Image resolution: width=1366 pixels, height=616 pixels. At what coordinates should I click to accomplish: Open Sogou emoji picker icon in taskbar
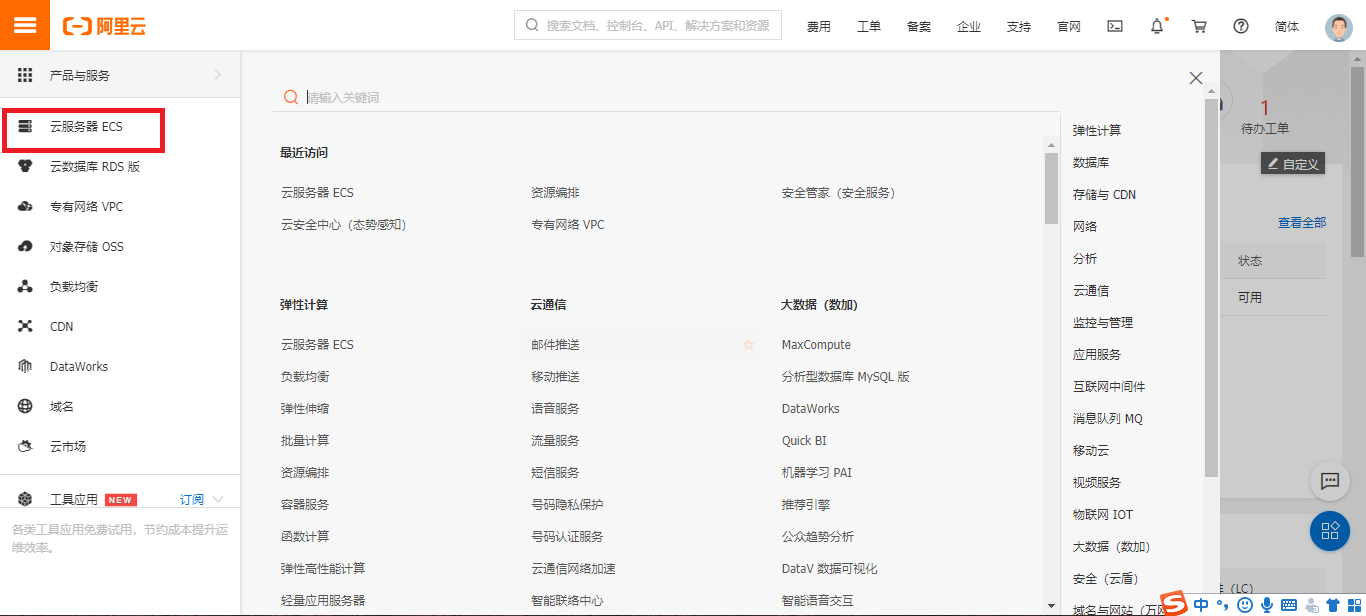click(x=1243, y=605)
